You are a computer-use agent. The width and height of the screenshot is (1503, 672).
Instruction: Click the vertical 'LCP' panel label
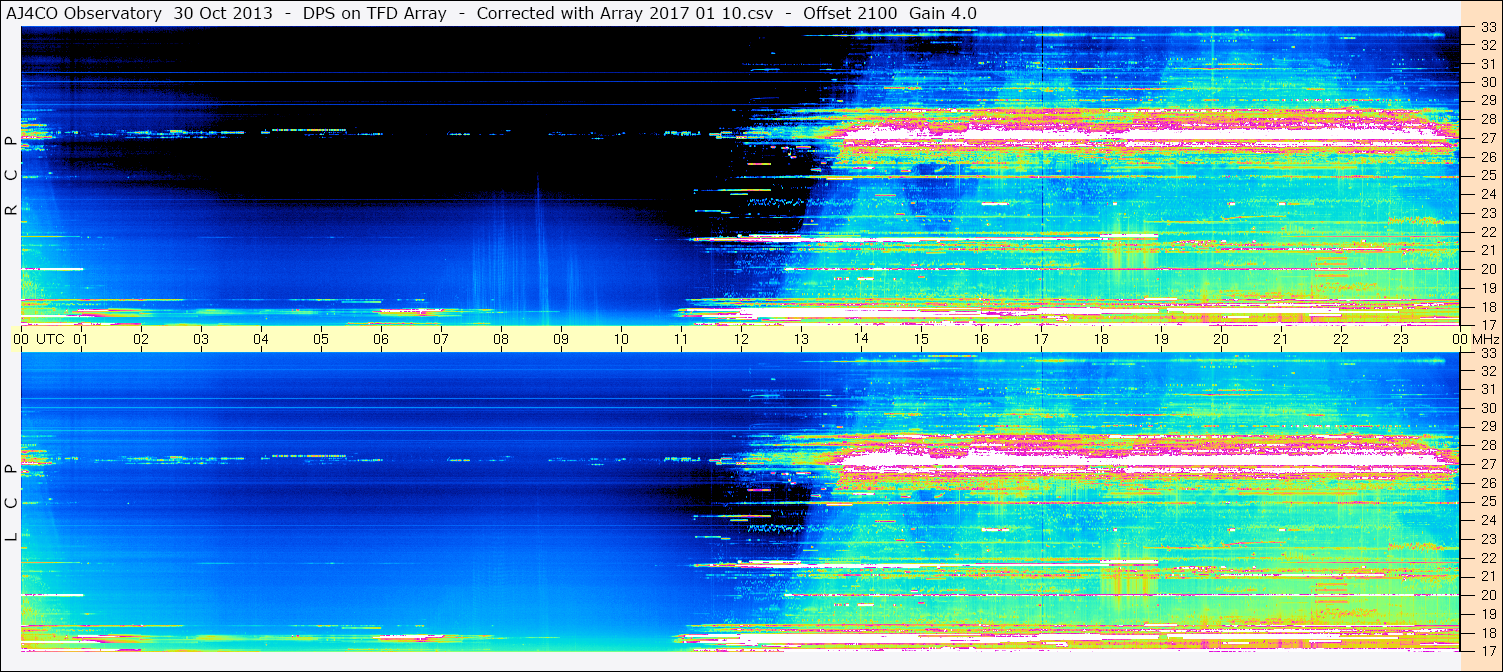coord(12,503)
